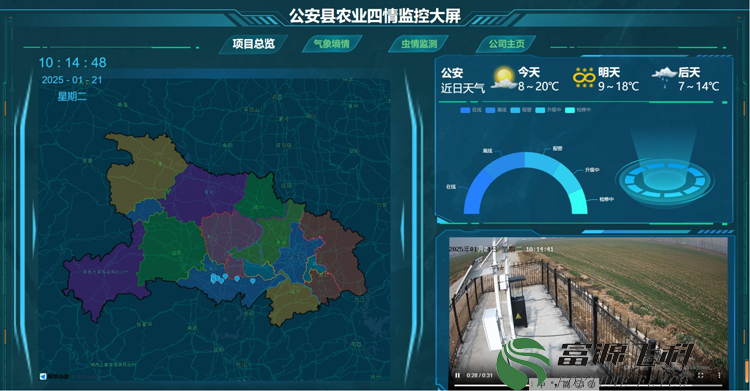Select the 升级中 segment of the gauge chart
Screen dimensions: 750x391
[568, 179]
